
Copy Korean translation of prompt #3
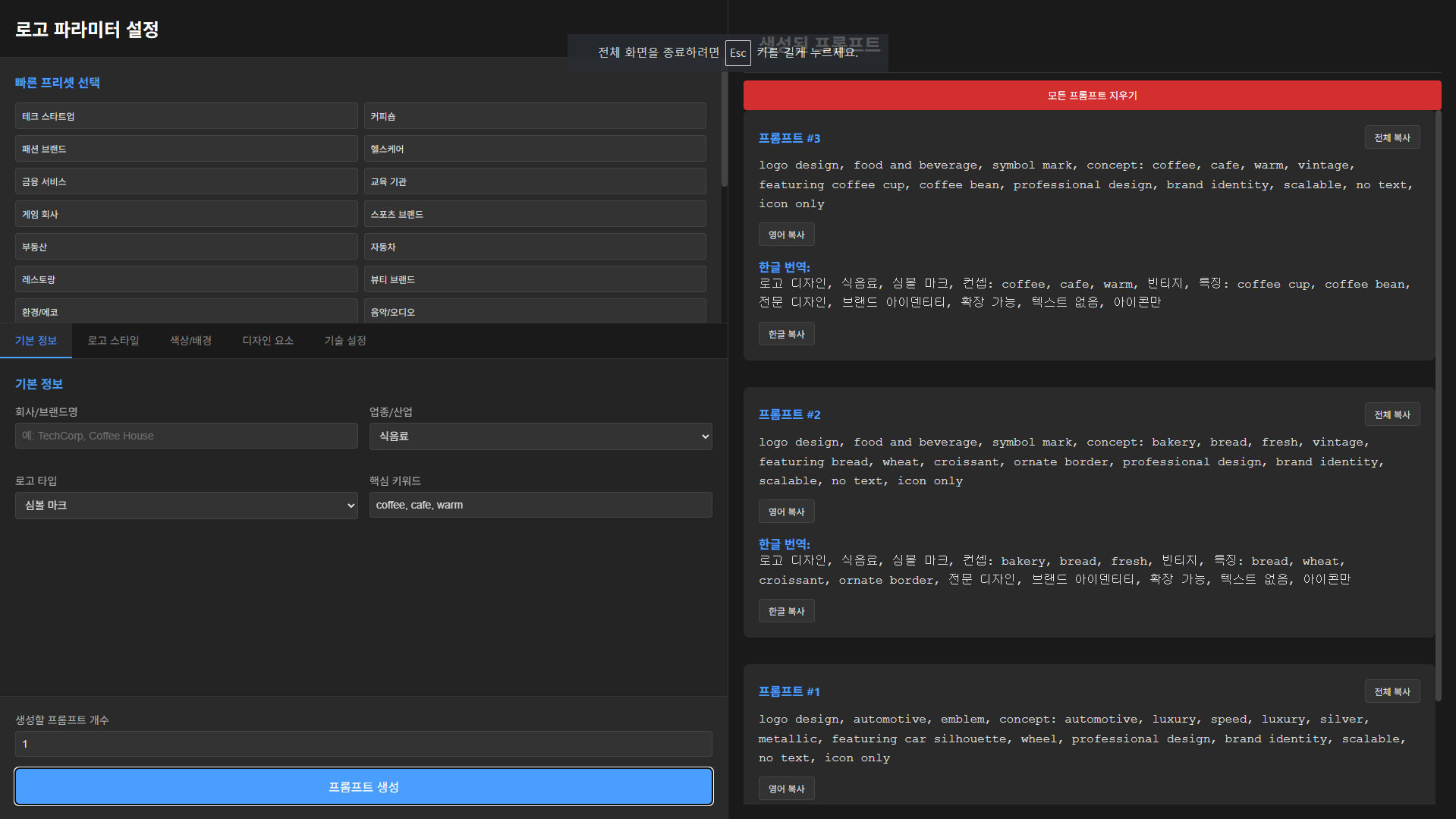click(786, 334)
